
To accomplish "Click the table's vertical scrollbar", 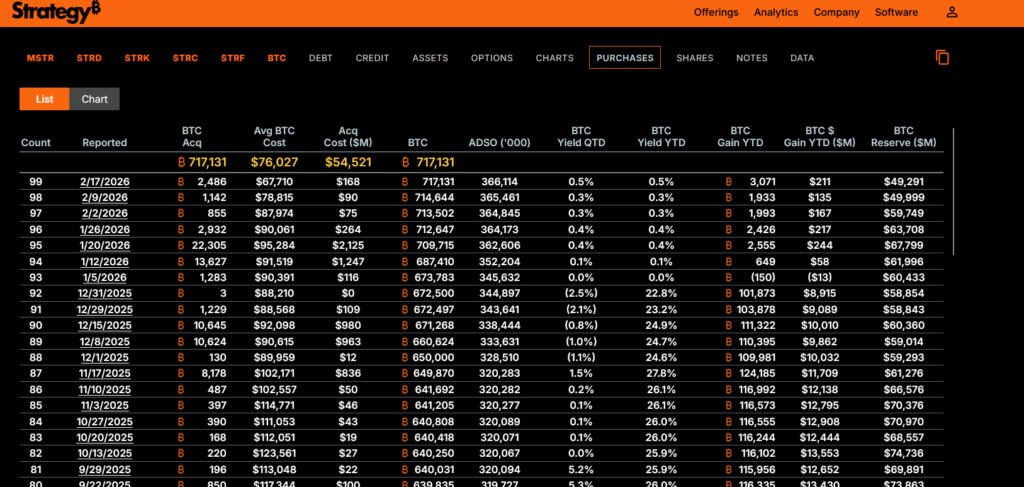I will pos(953,190).
